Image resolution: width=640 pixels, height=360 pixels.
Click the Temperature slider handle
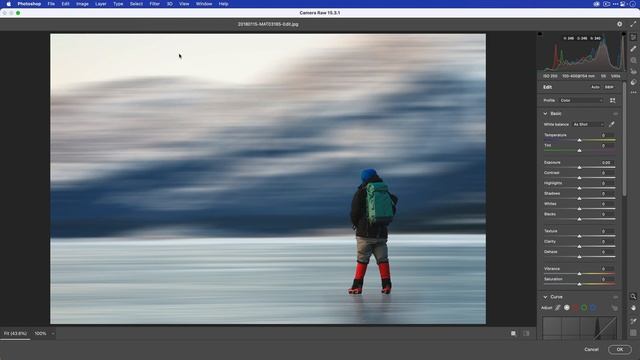tap(579, 140)
